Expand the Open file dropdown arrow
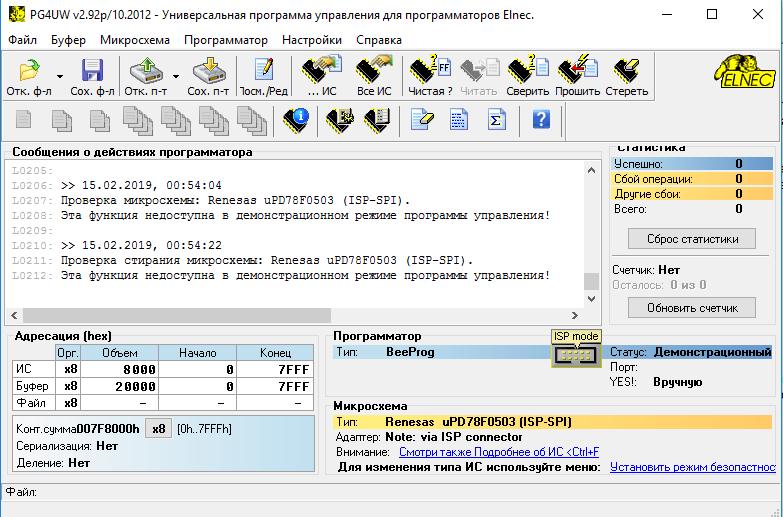 point(60,76)
